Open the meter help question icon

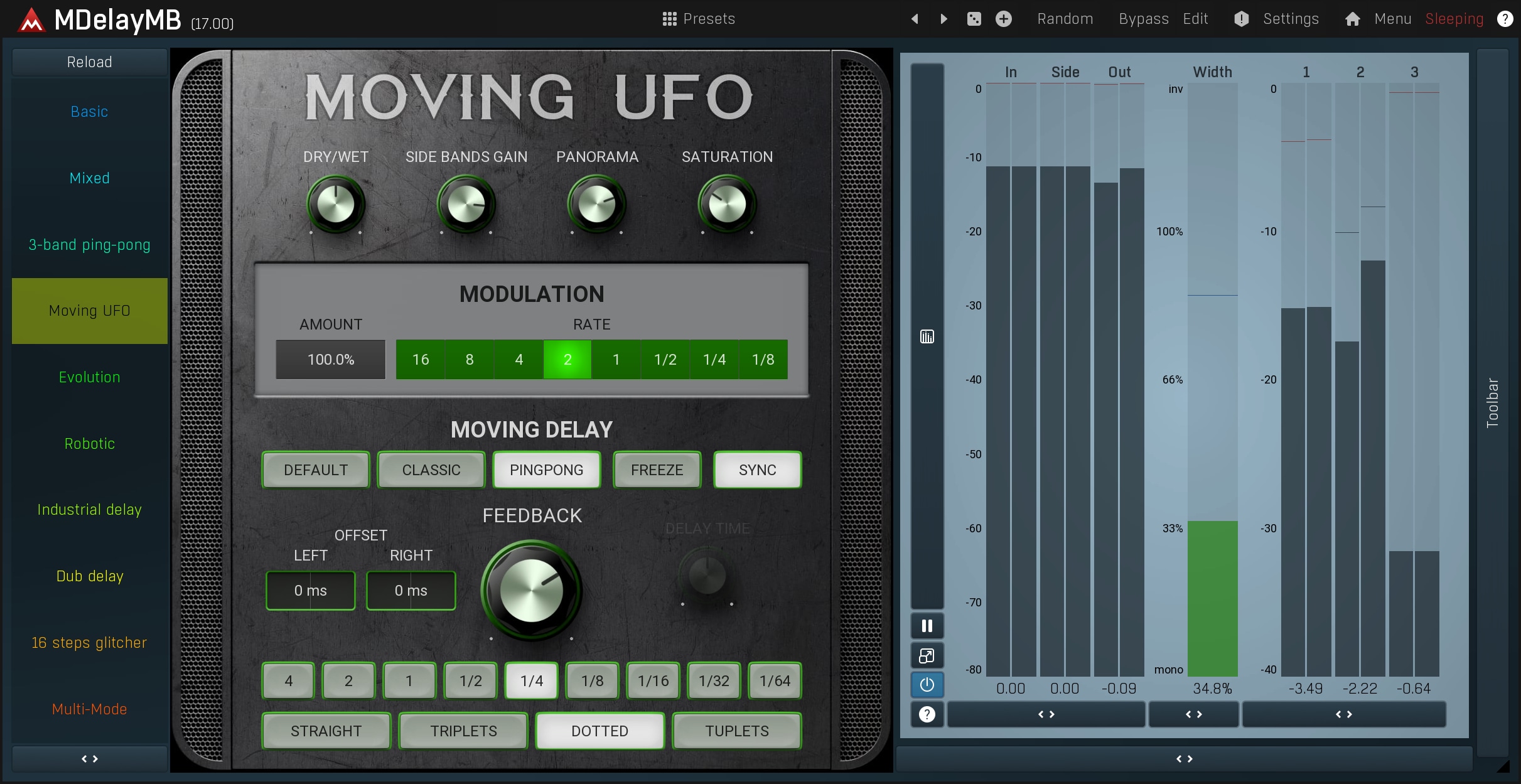coord(927,714)
